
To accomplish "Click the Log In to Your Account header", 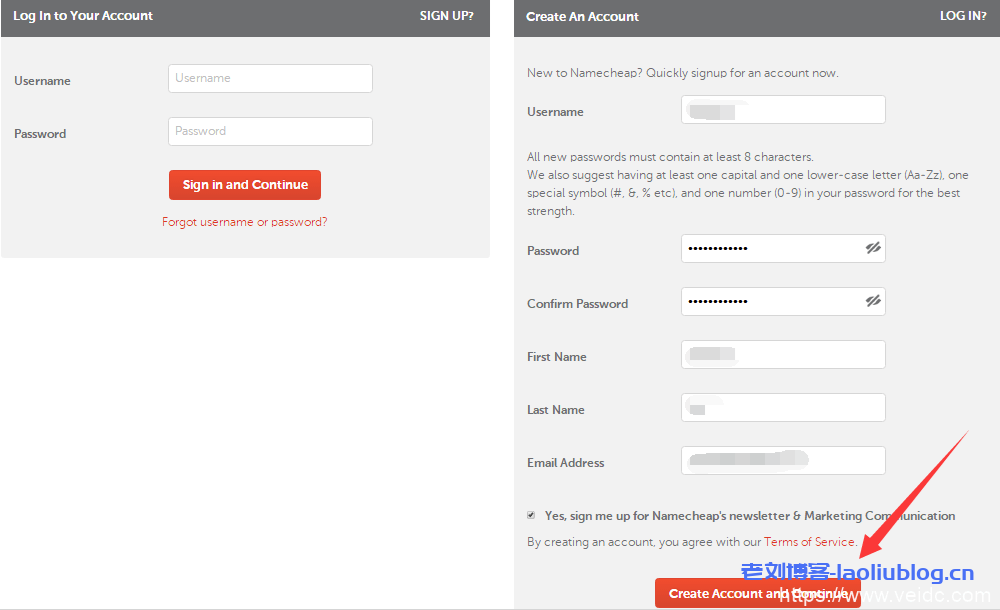I will tap(83, 16).
